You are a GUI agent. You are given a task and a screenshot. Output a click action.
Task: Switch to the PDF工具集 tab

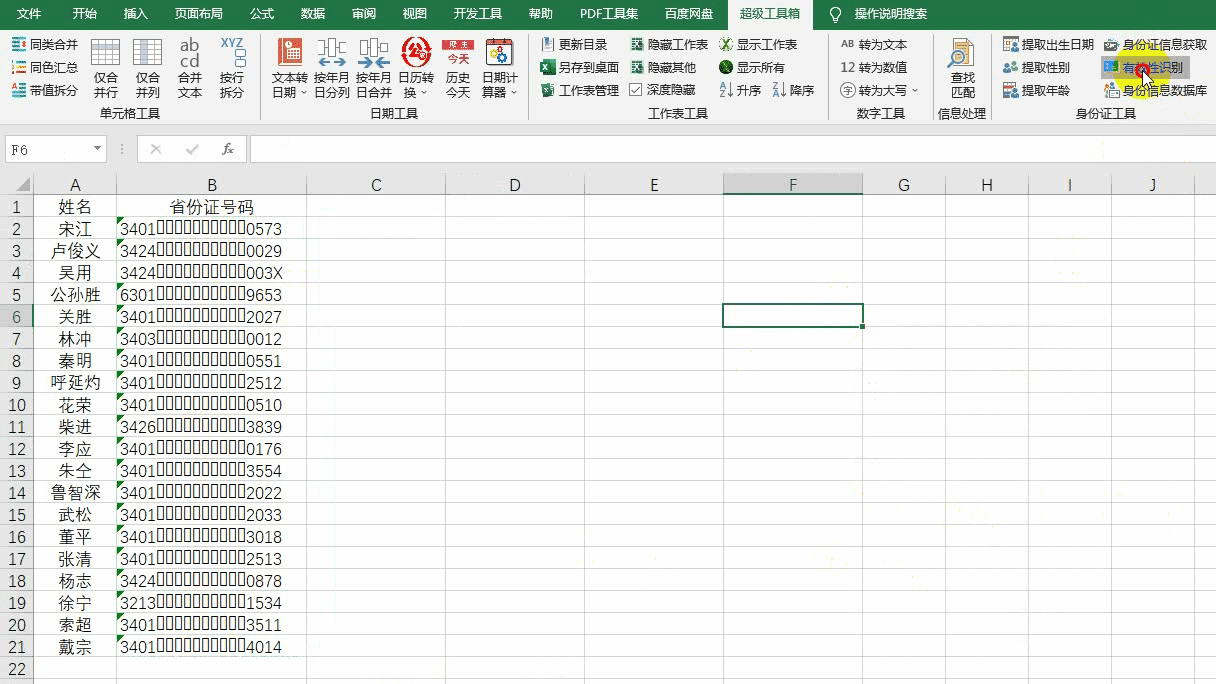609,14
